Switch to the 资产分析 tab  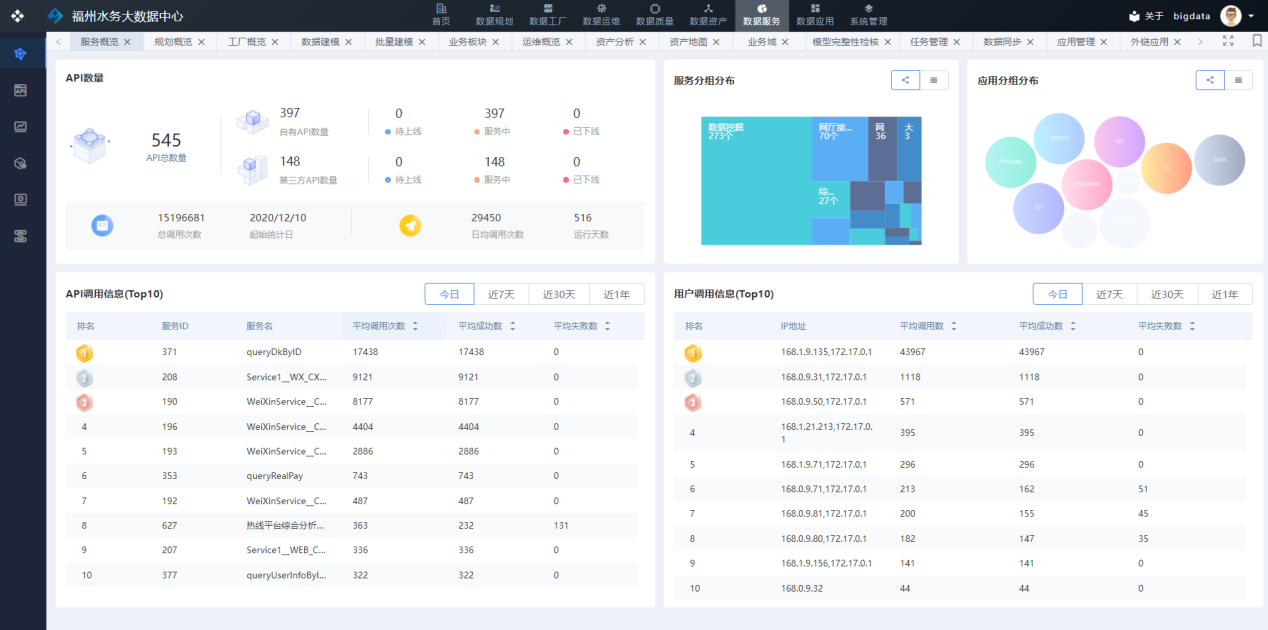(x=614, y=42)
